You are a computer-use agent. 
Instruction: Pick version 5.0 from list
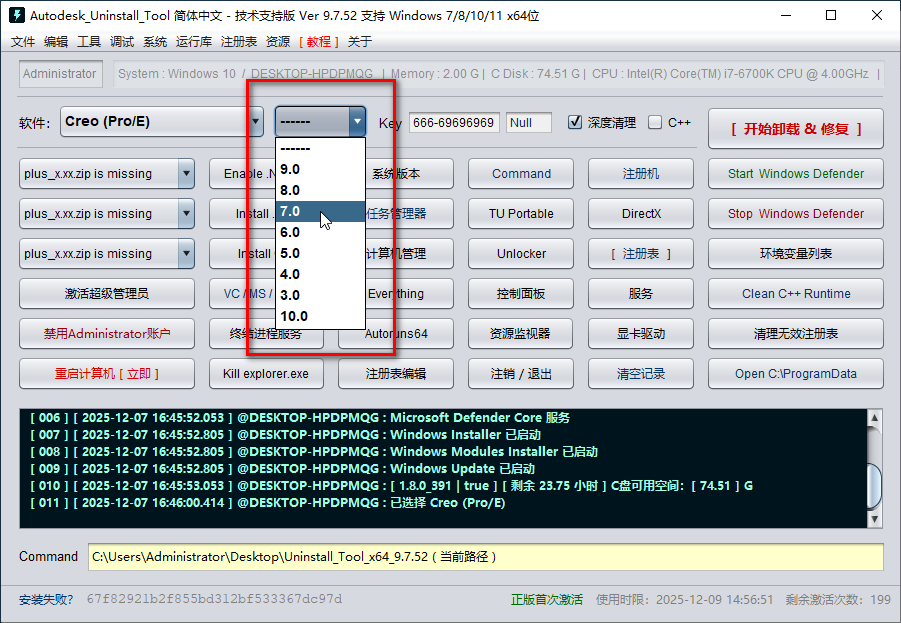click(320, 253)
